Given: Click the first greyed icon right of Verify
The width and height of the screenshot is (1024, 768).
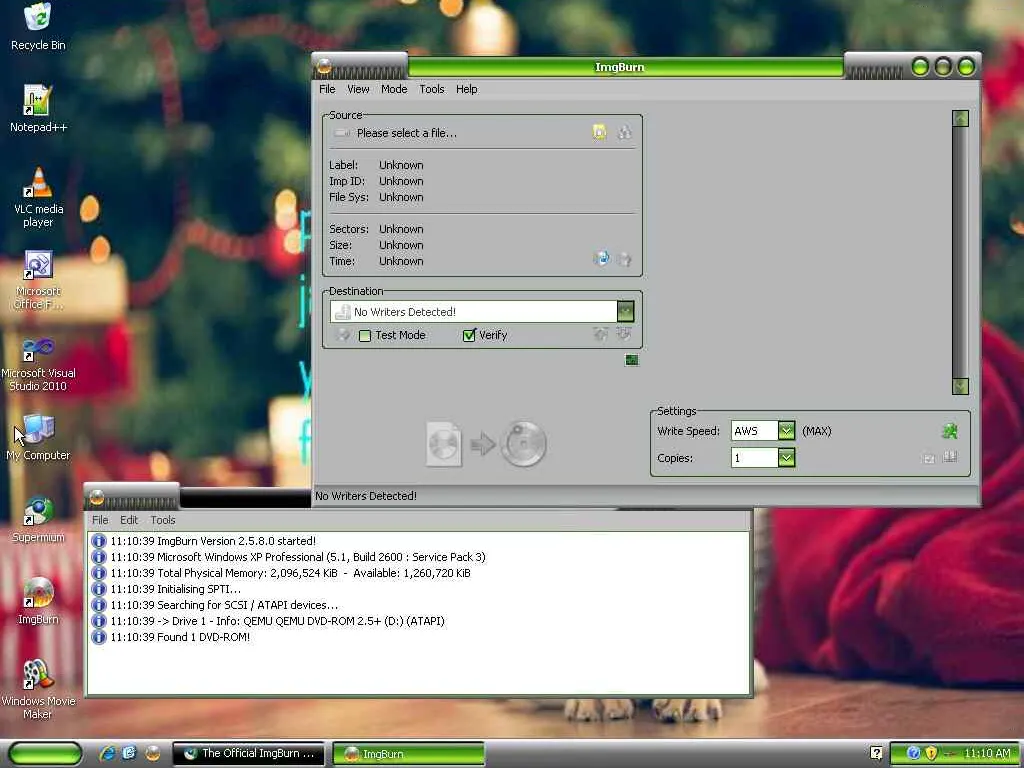Looking at the screenshot, I should click(x=600, y=334).
